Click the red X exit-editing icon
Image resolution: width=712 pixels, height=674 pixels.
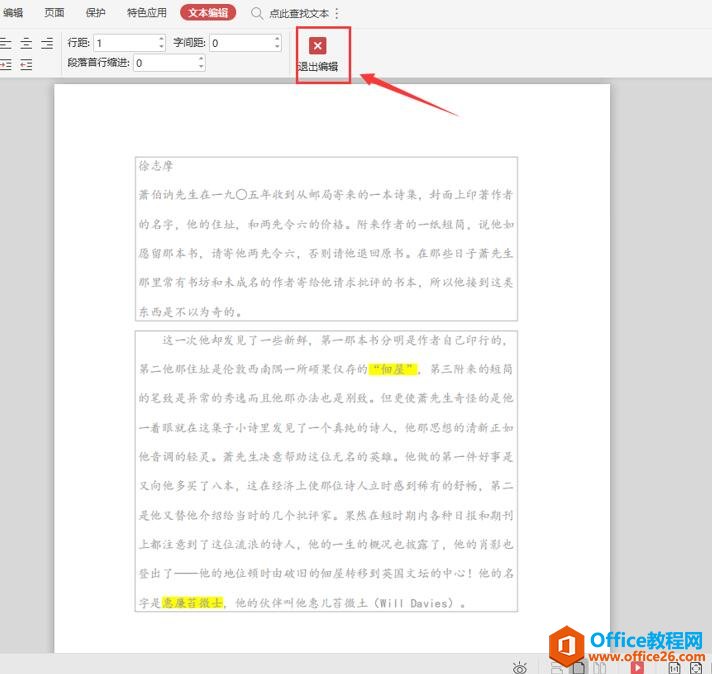coord(318,45)
